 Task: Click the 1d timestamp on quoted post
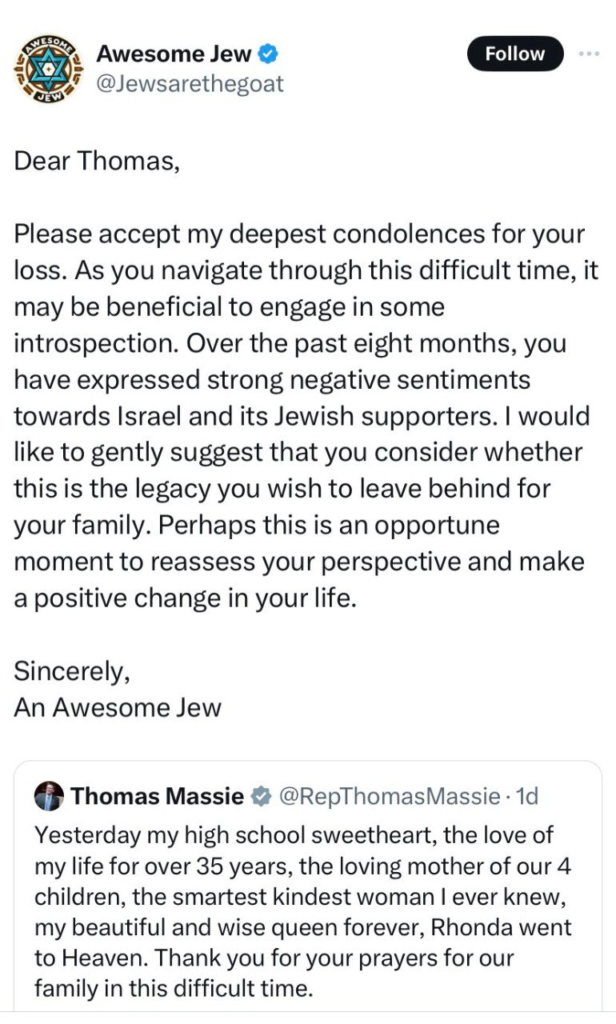click(x=526, y=797)
